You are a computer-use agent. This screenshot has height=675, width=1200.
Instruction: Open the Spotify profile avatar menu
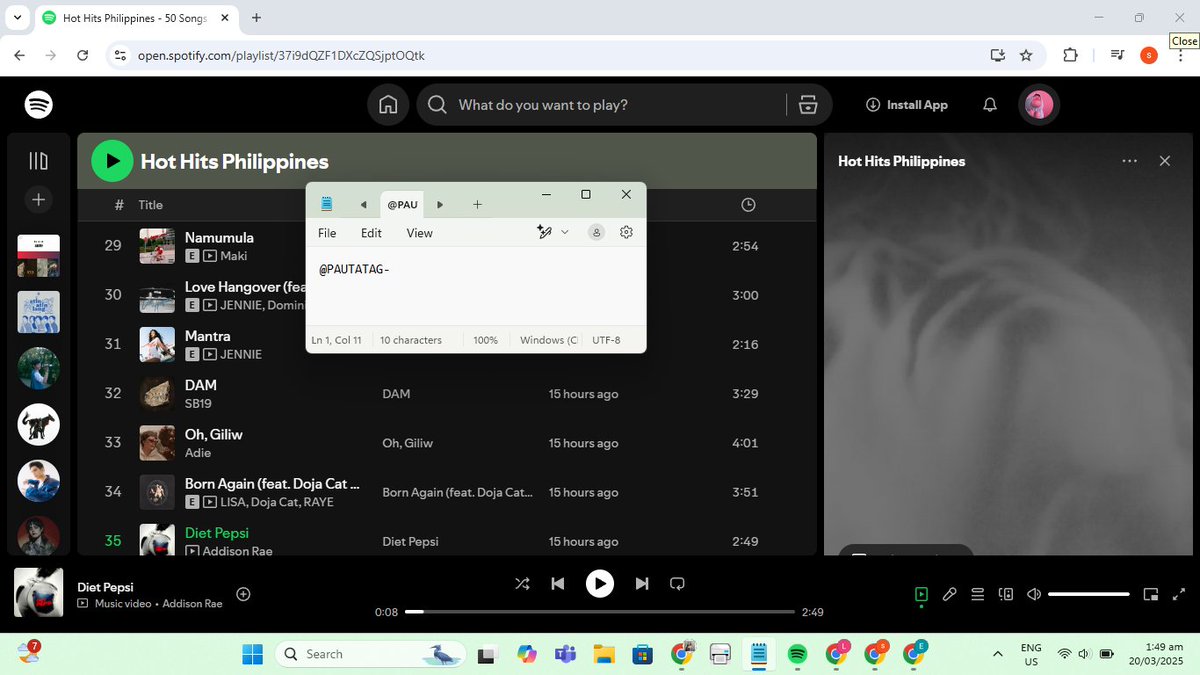click(1038, 105)
